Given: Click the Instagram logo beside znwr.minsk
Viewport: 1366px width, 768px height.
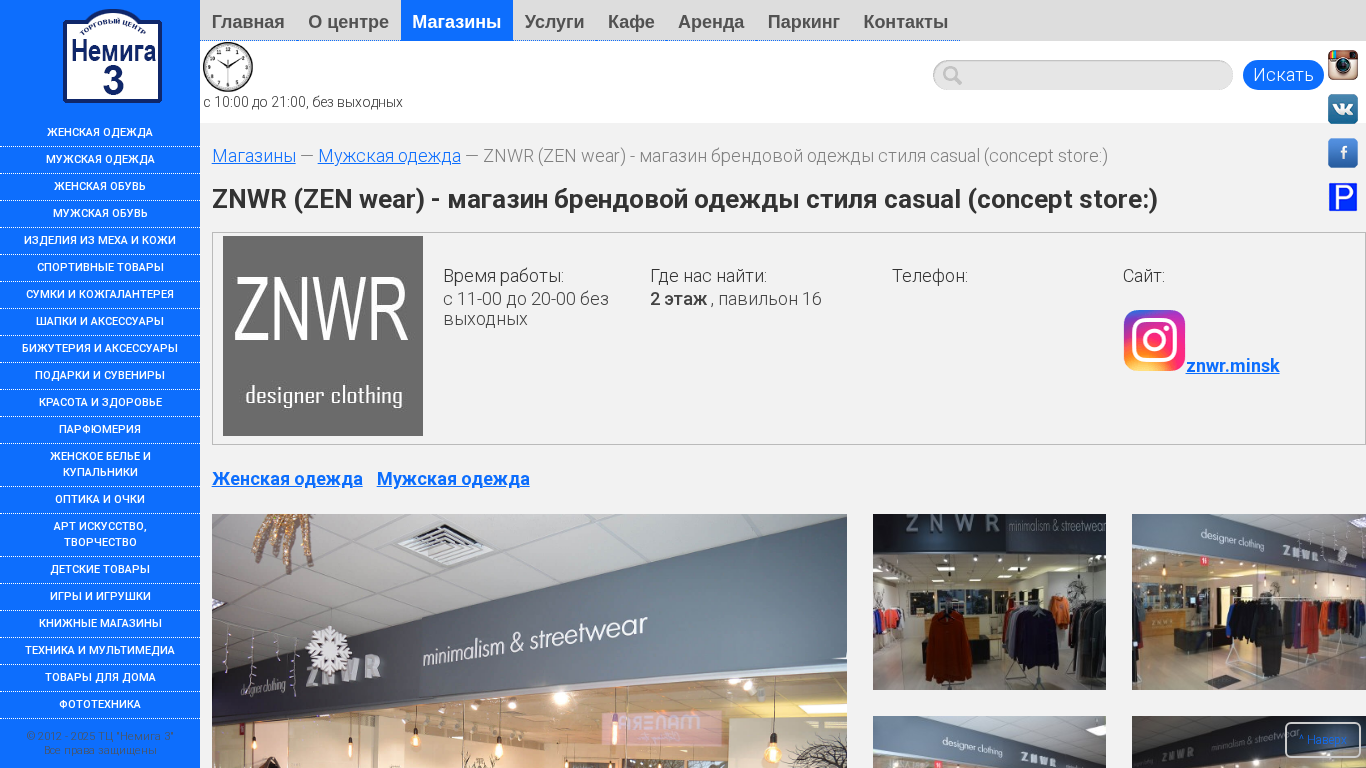Looking at the screenshot, I should click(x=1154, y=341).
